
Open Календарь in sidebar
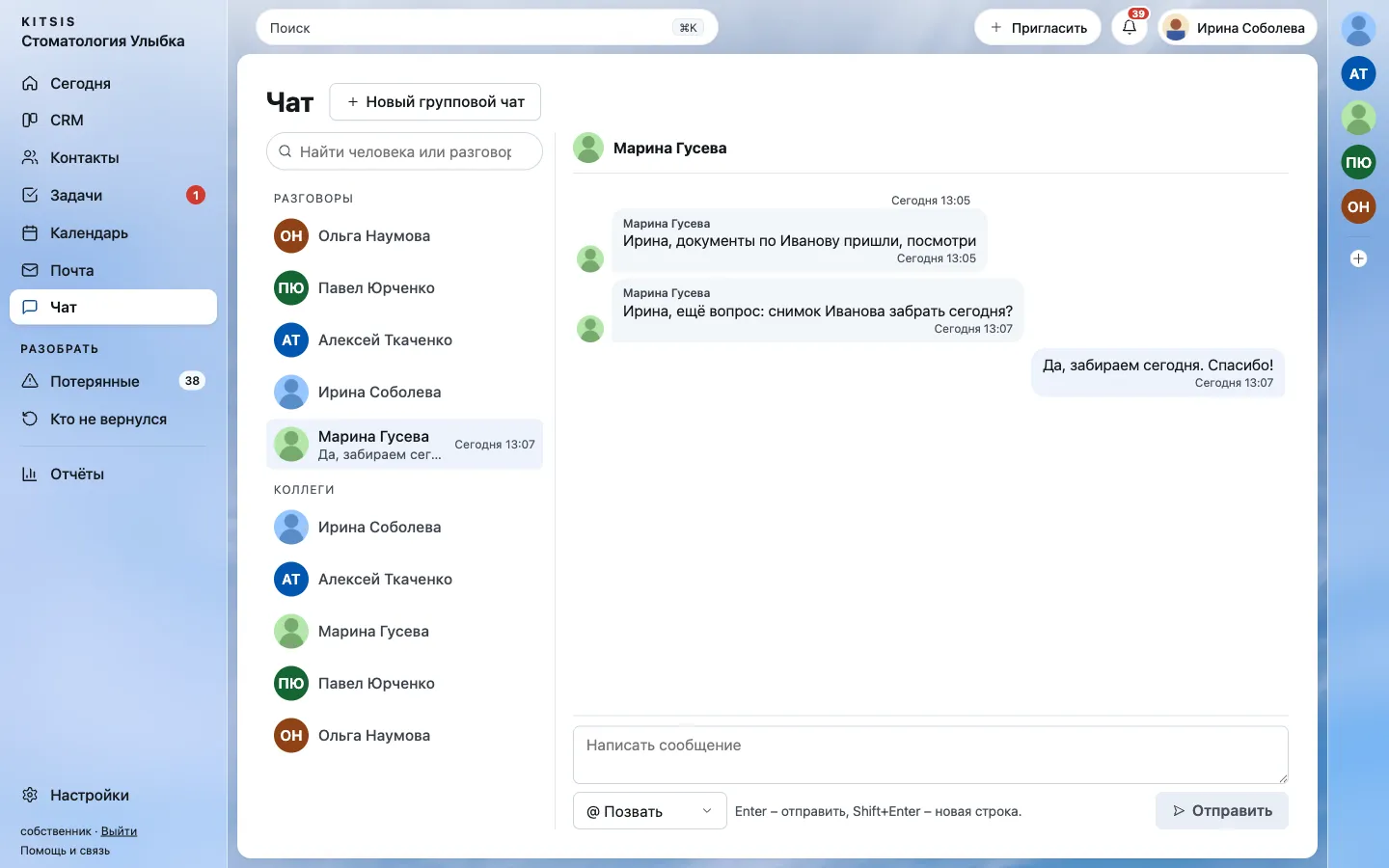tap(113, 232)
